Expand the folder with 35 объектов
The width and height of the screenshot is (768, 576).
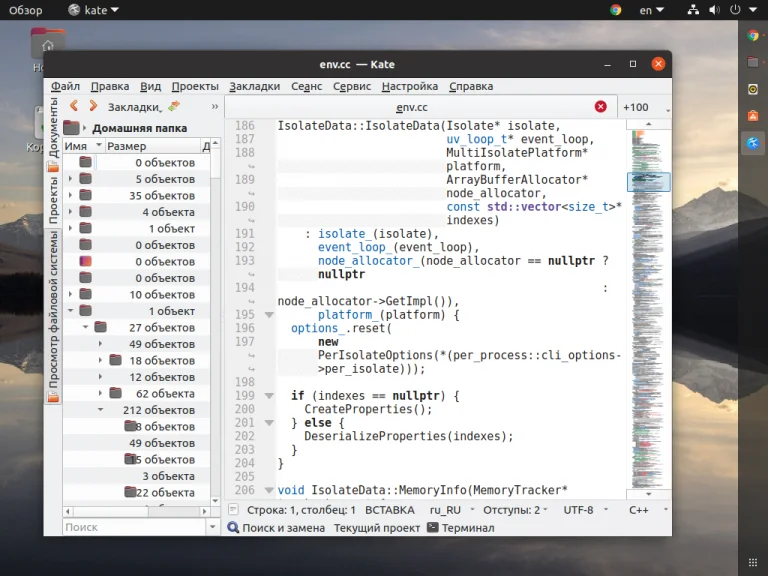point(70,196)
